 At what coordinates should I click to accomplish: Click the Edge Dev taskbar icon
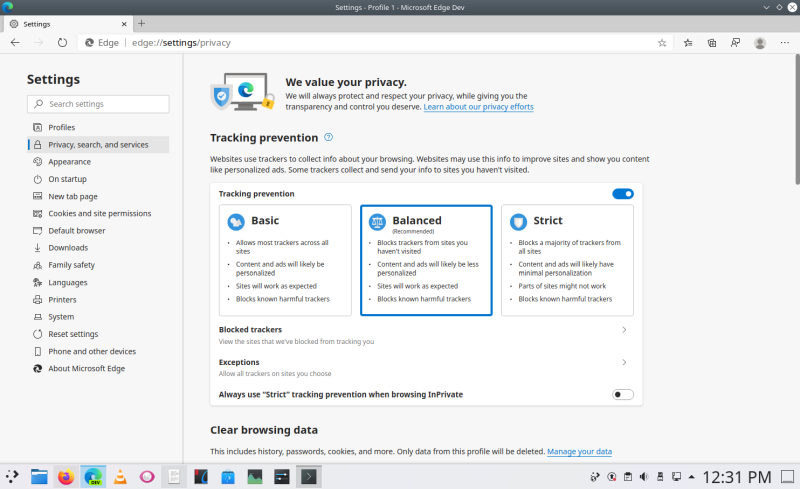coord(93,477)
